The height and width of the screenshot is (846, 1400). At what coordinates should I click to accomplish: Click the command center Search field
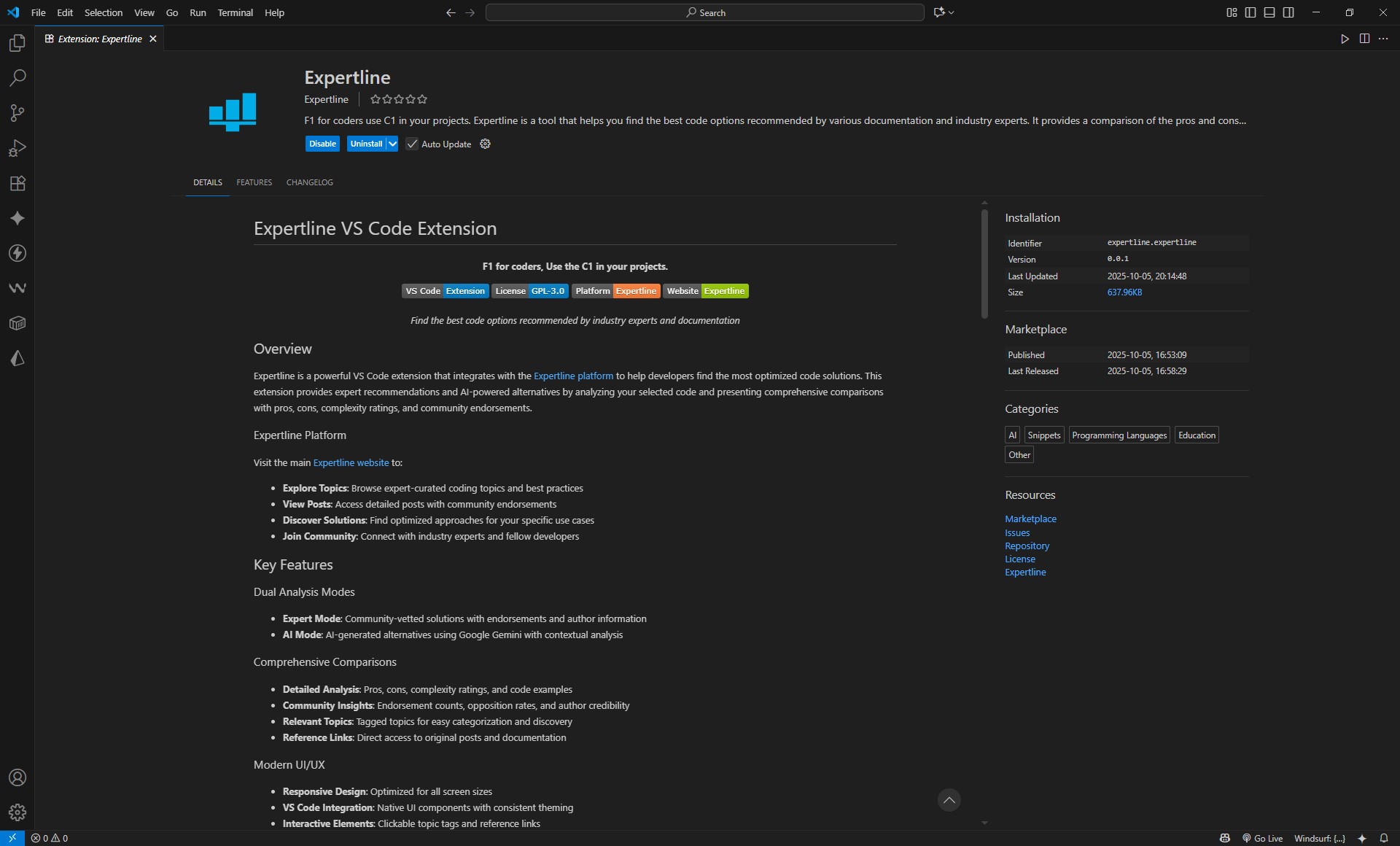pyautogui.click(x=704, y=12)
